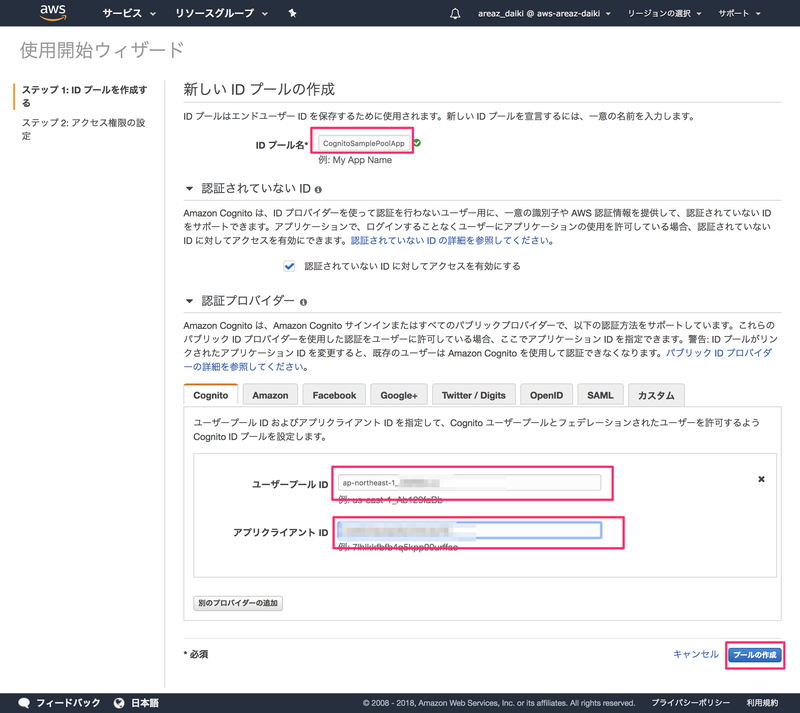Open the notifications bell icon
Screen dimensions: 800x713
[455, 14]
